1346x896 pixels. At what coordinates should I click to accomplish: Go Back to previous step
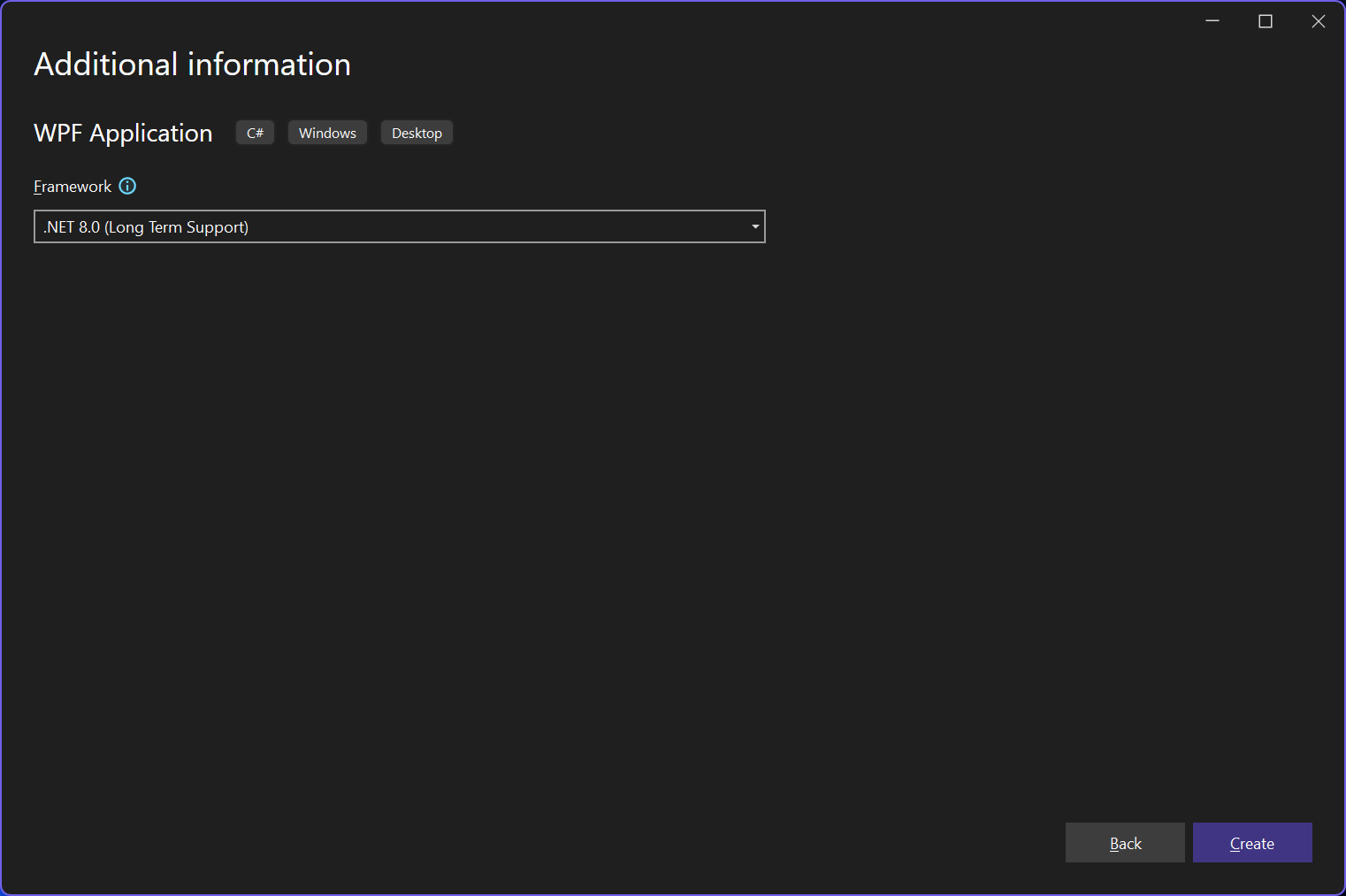tap(1125, 843)
